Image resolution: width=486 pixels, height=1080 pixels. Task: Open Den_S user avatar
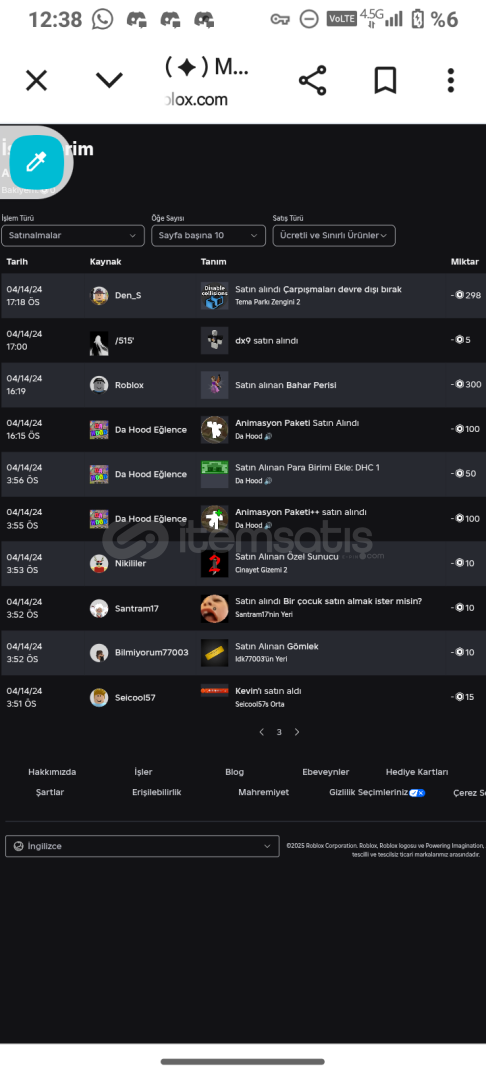(x=99, y=295)
